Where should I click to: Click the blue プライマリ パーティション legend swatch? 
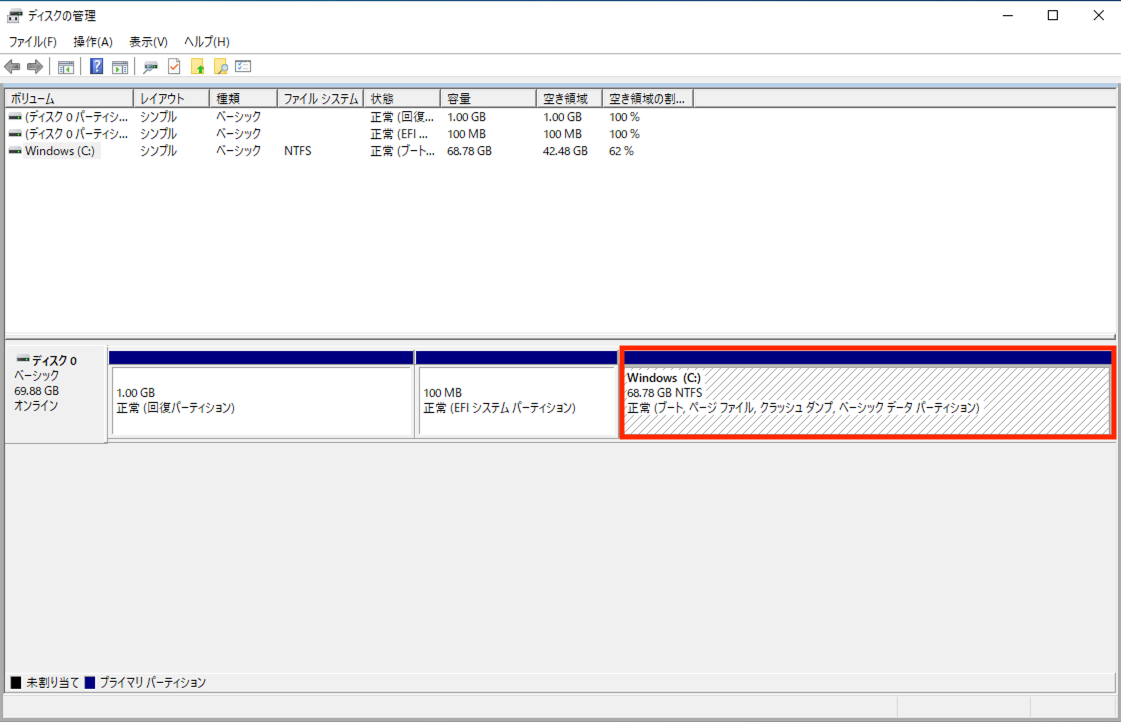(x=89, y=683)
